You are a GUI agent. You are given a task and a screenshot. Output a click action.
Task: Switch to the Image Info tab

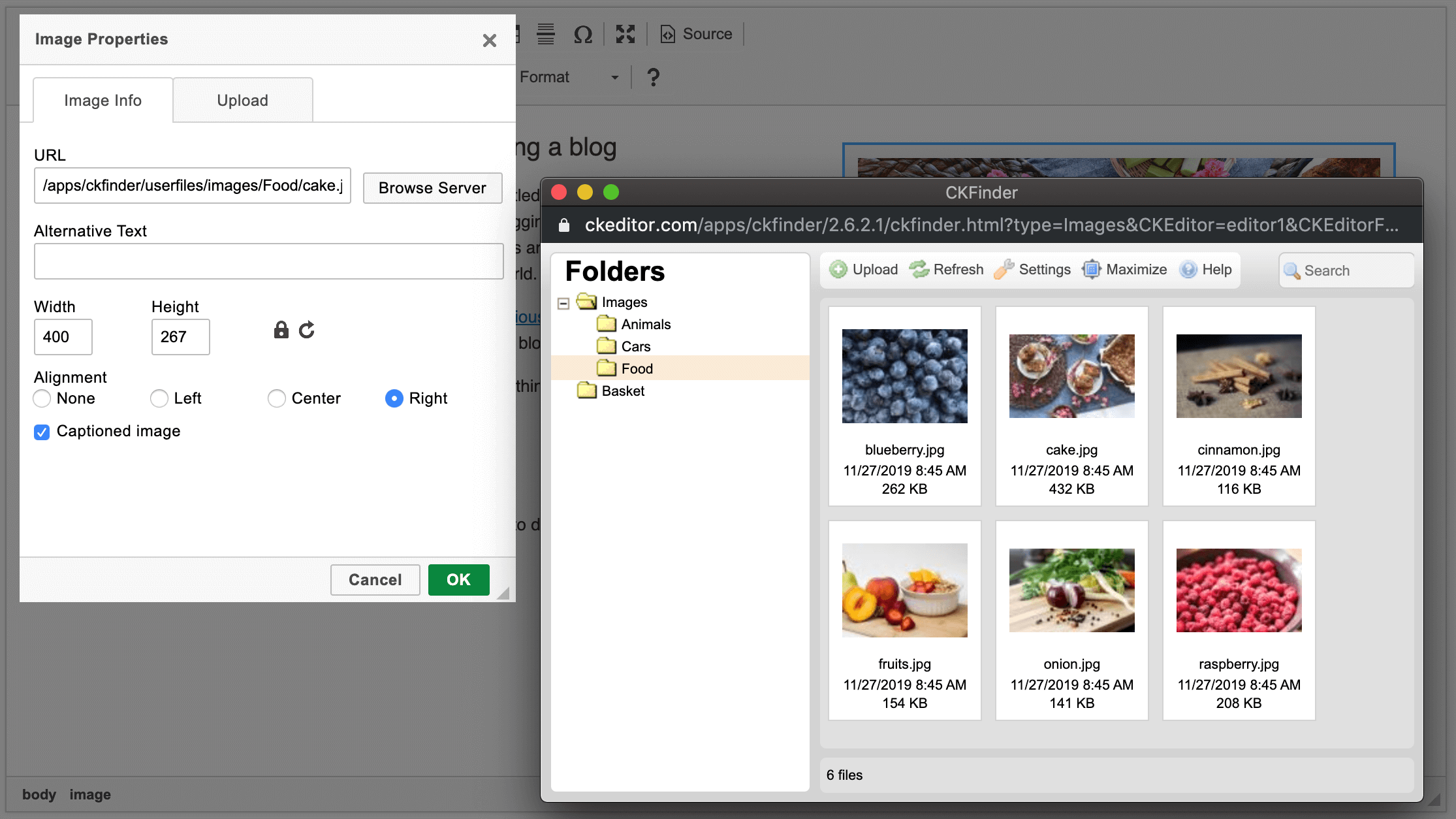102,100
